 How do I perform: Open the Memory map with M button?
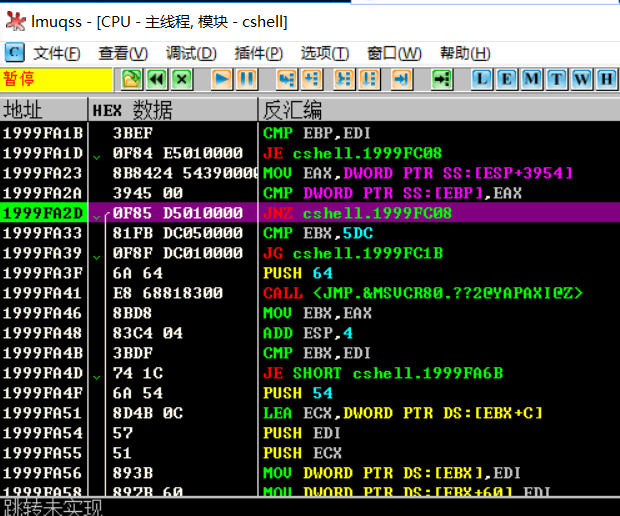(x=532, y=79)
